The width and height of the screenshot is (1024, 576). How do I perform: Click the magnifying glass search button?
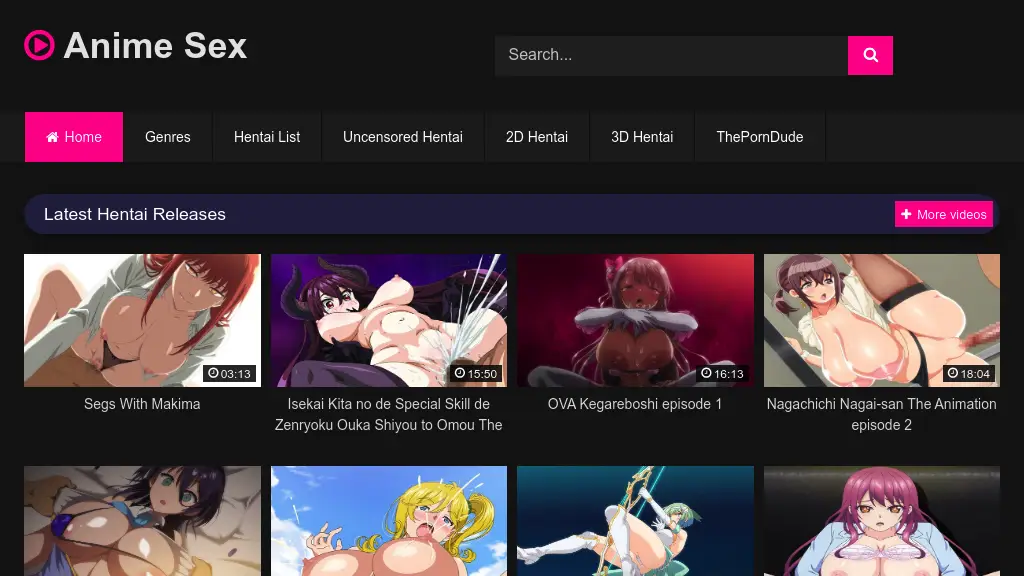click(x=870, y=56)
